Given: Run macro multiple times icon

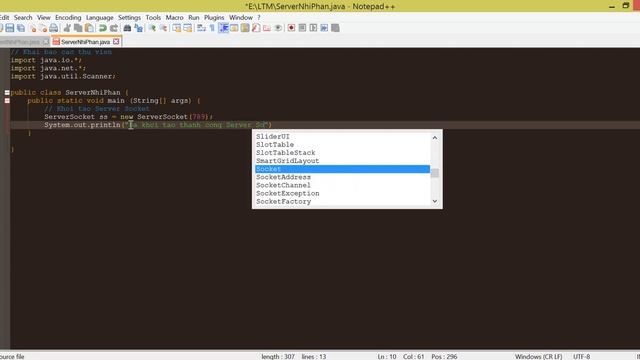Looking at the screenshot, I should [324, 28].
